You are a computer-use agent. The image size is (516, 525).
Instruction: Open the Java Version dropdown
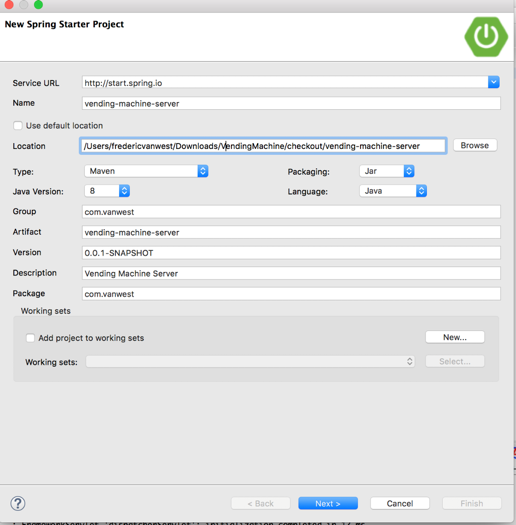tap(107, 191)
